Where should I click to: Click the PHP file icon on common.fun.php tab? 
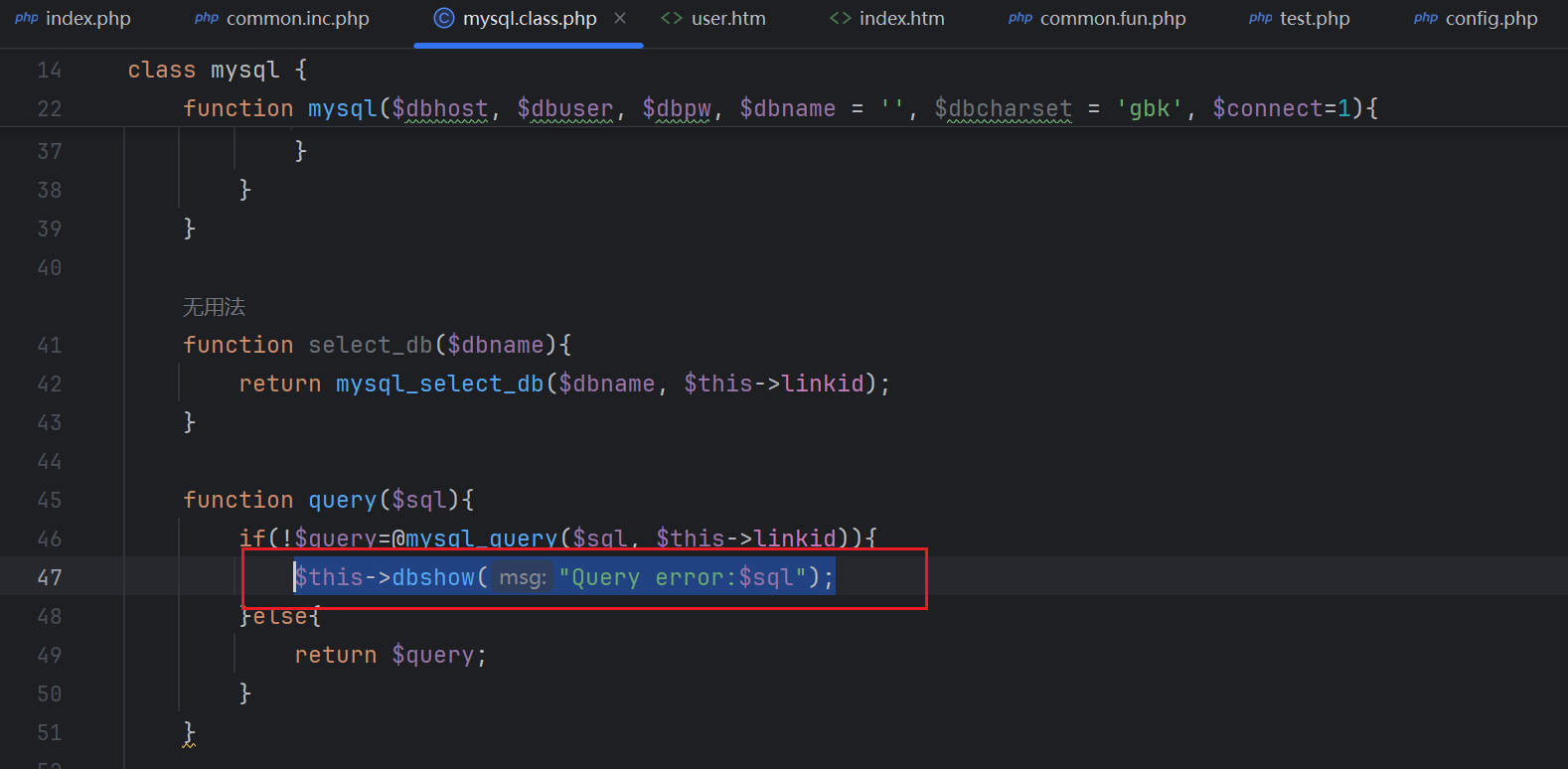pyautogui.click(x=1020, y=18)
